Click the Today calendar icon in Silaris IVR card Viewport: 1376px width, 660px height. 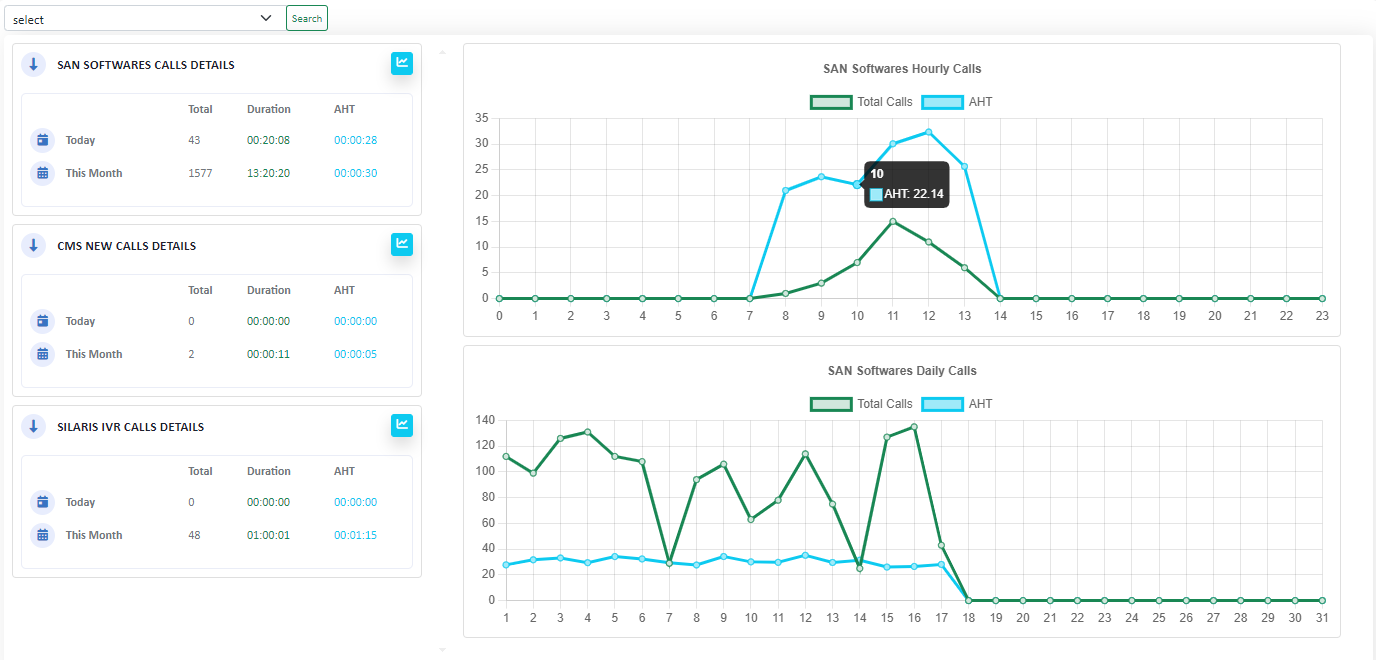pos(41,502)
